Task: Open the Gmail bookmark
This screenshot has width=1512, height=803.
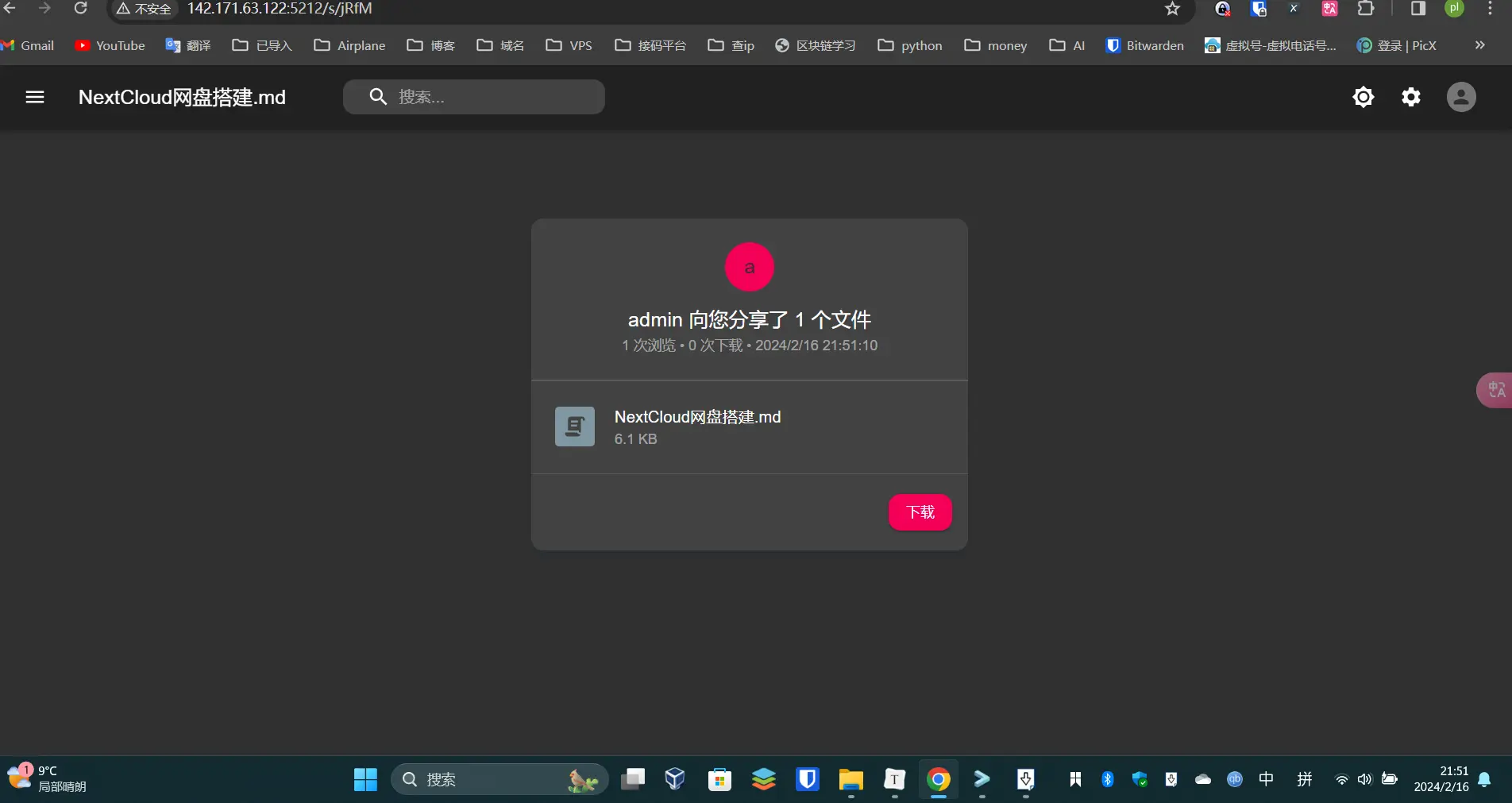Action: click(28, 45)
